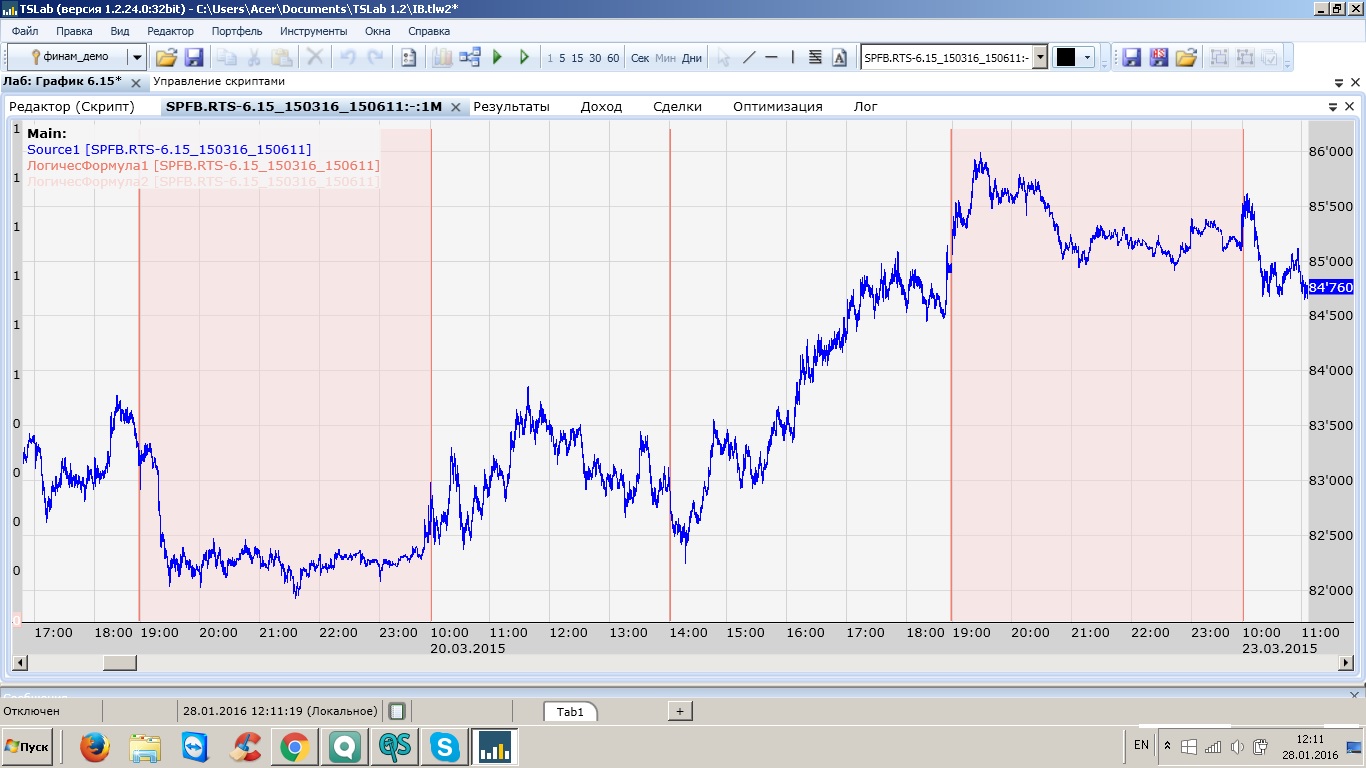The width and height of the screenshot is (1366, 768).
Task: Open the black color picker dropdown arrow
Action: 1087,57
